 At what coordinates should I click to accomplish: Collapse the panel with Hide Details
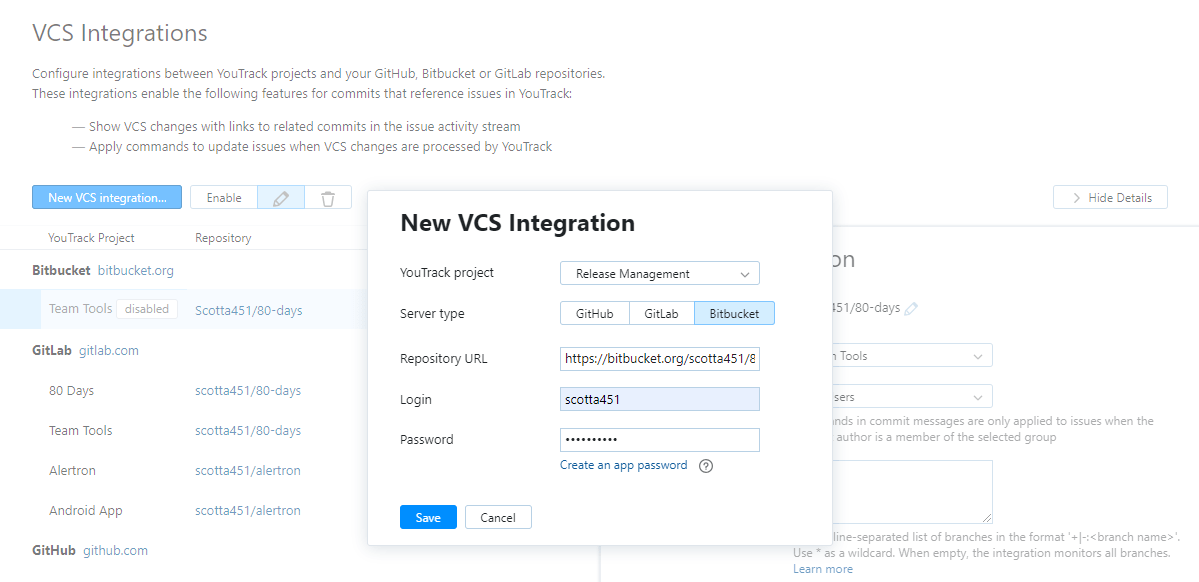tap(1110, 196)
